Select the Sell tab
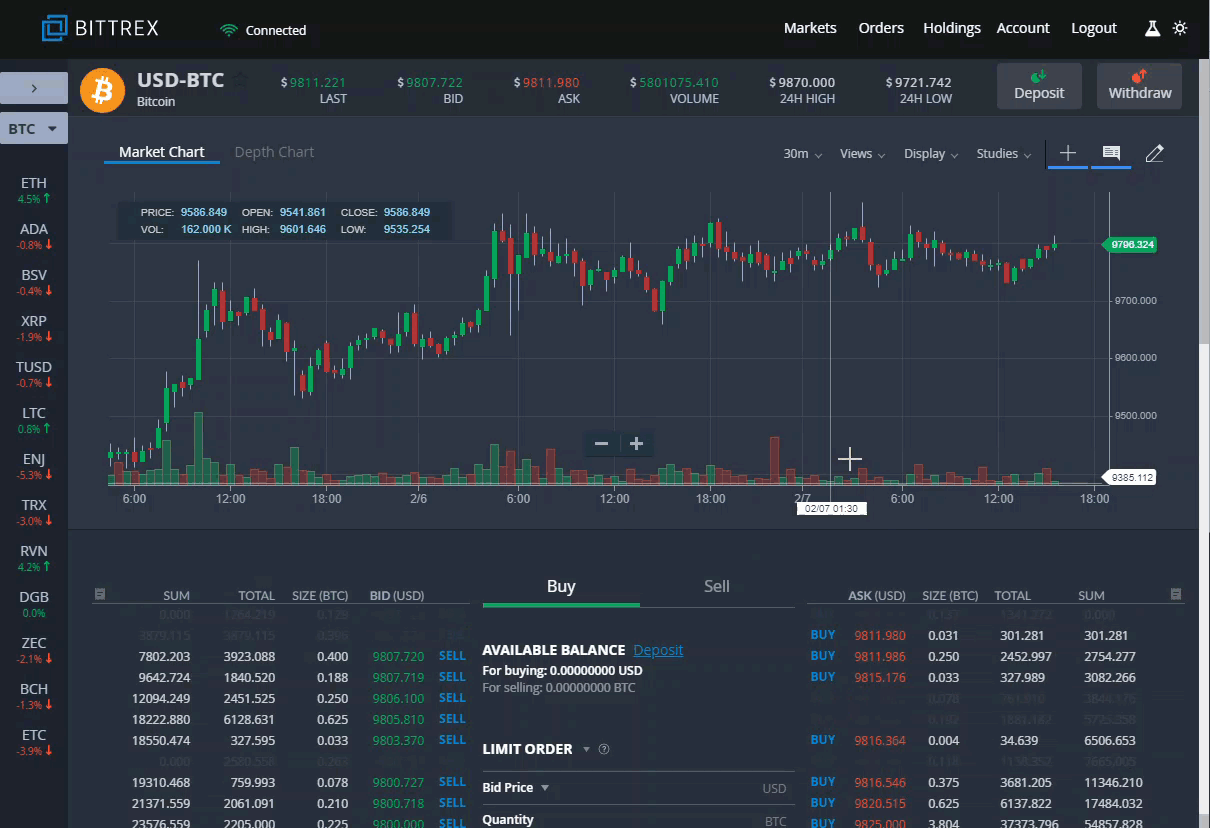The image size is (1210, 828). tap(717, 586)
